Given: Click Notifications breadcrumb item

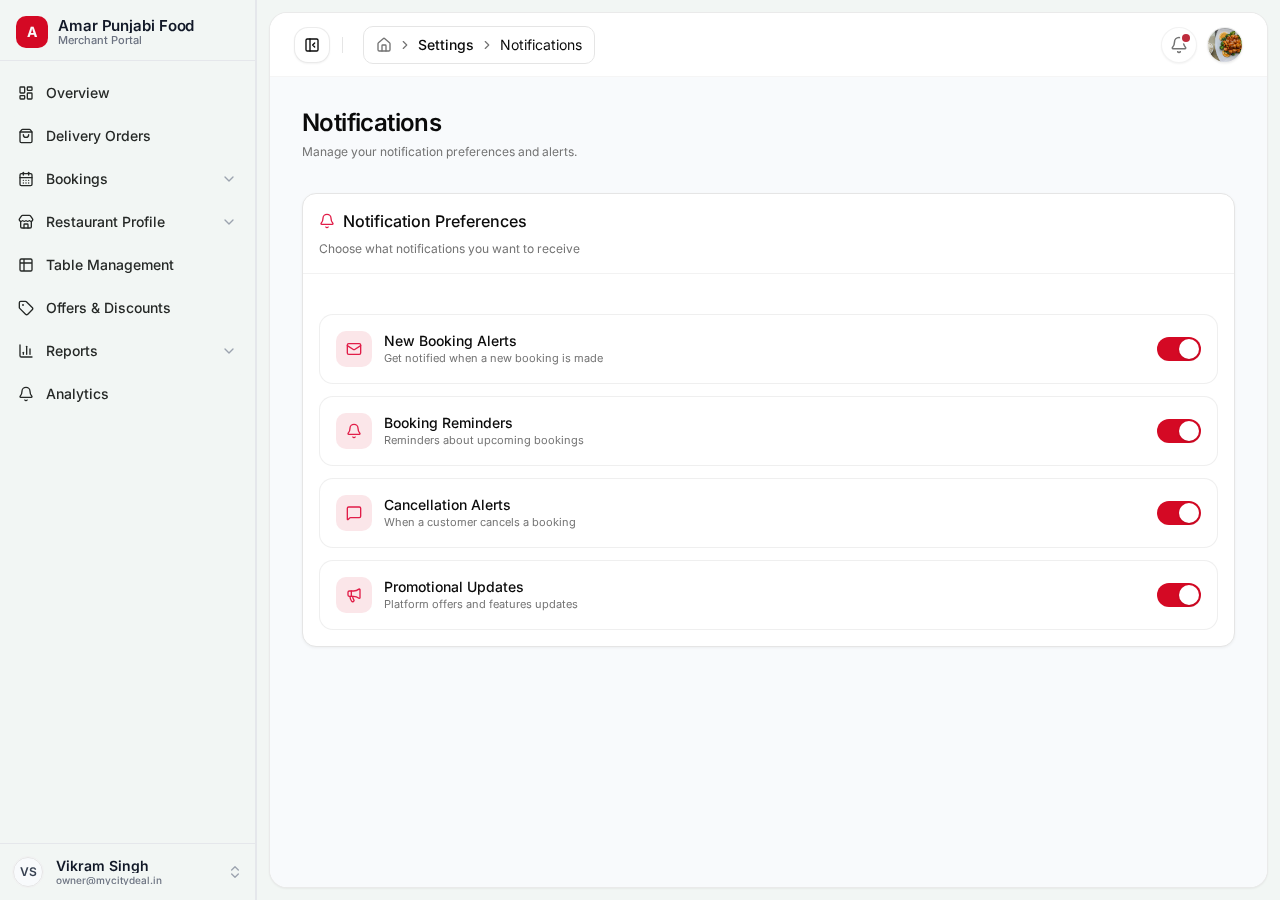Looking at the screenshot, I should (x=541, y=45).
